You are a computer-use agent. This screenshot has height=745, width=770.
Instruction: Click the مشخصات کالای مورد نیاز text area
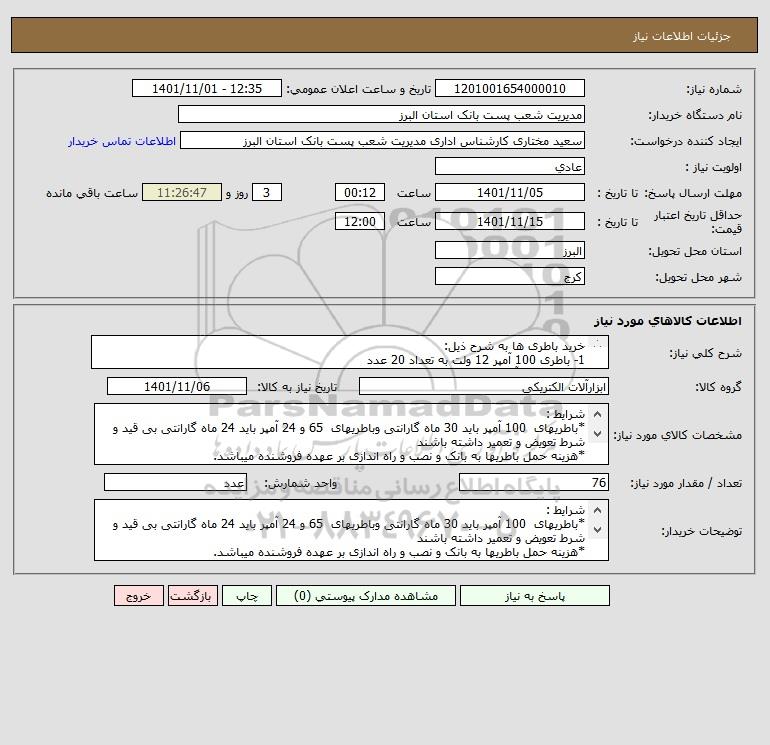tap(351, 434)
